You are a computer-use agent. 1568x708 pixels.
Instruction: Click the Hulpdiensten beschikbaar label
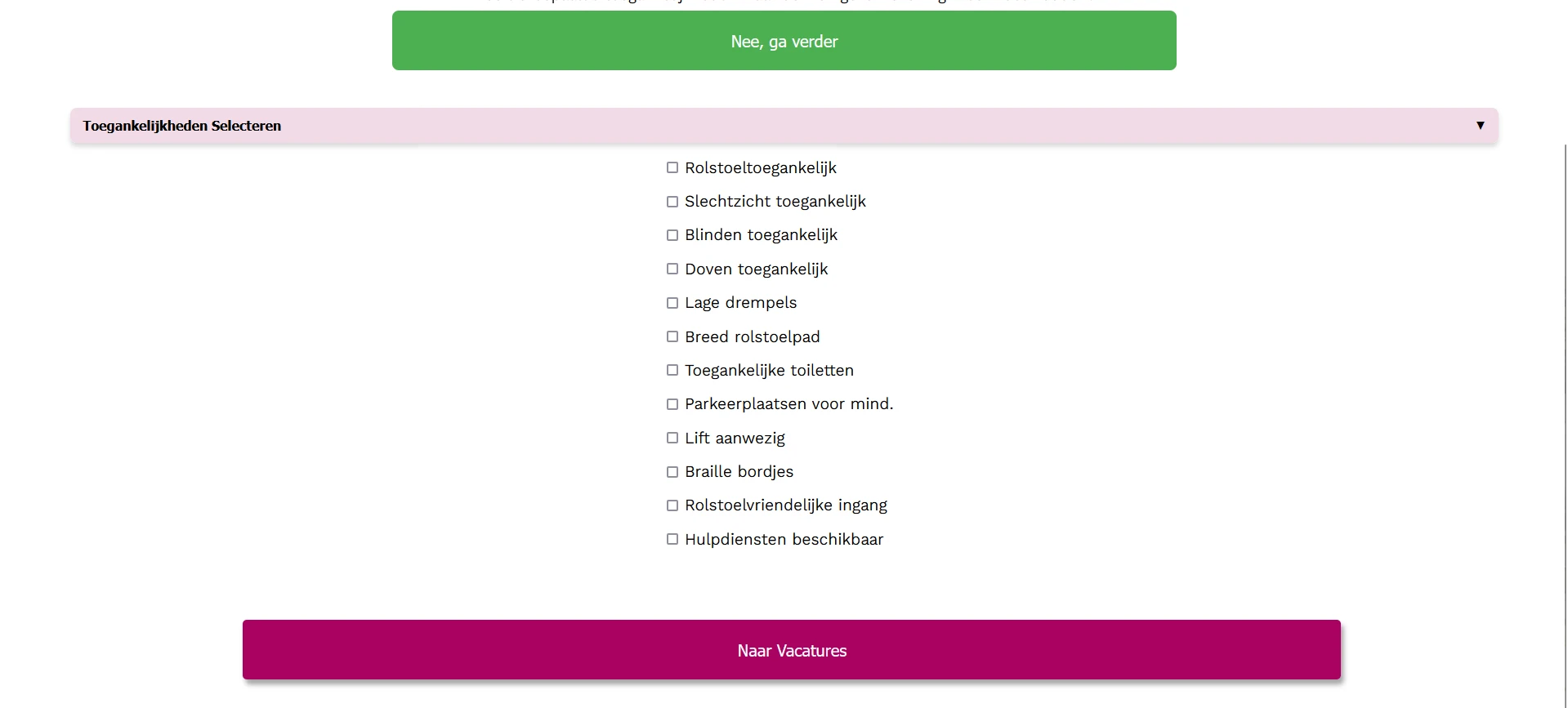pos(784,539)
